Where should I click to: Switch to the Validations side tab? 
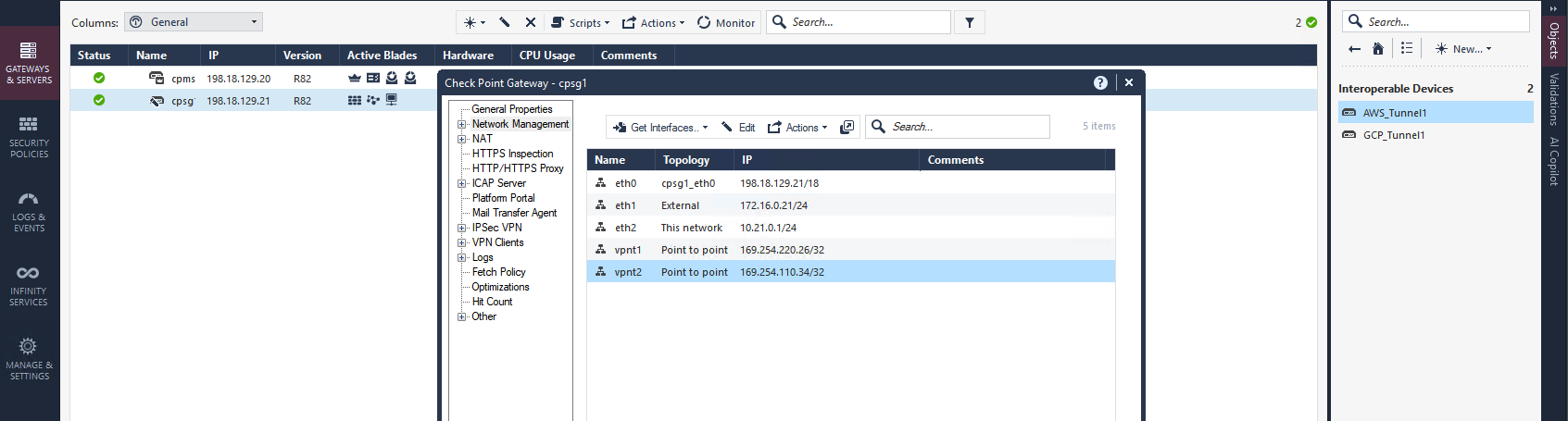click(1554, 99)
